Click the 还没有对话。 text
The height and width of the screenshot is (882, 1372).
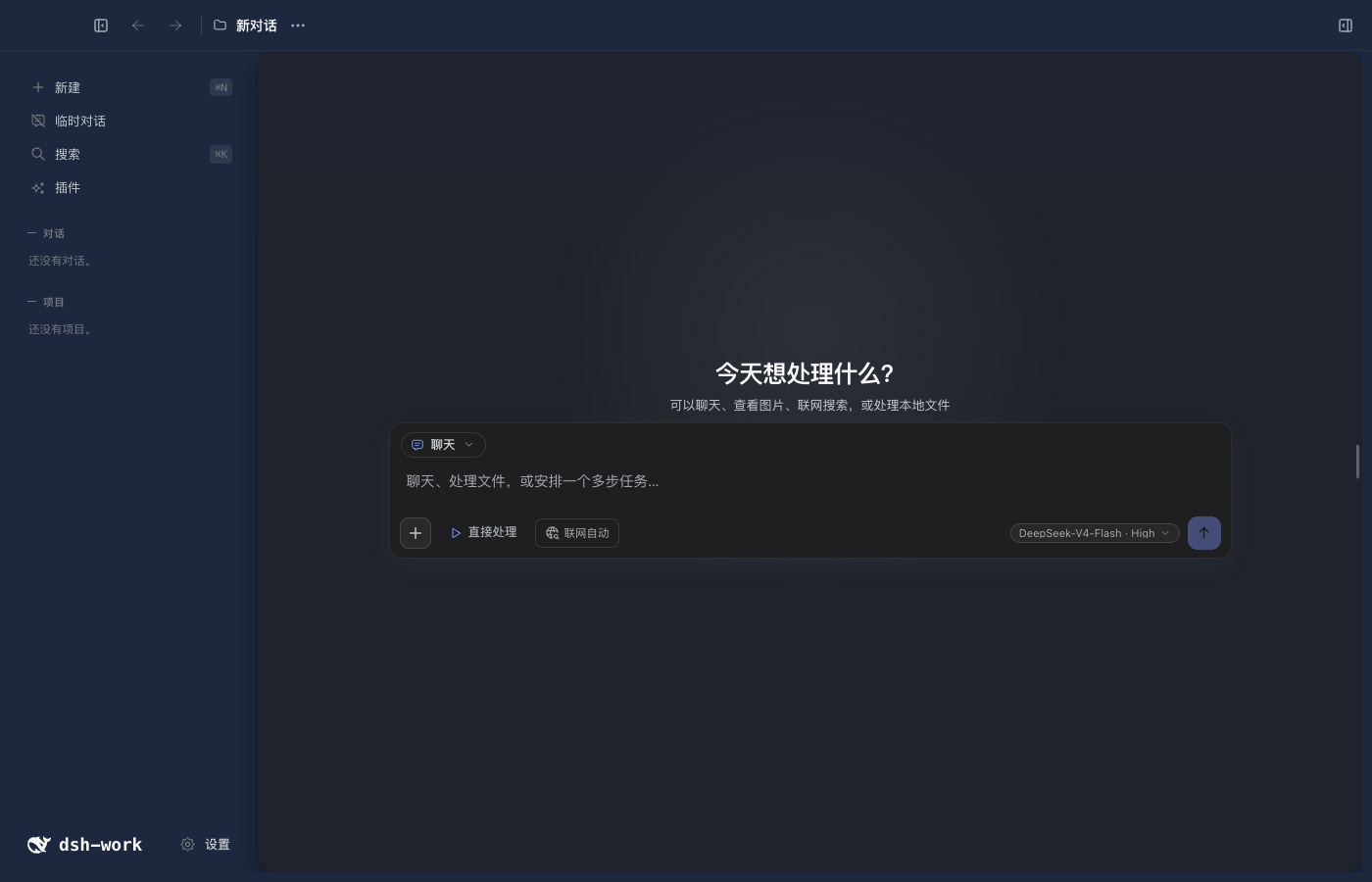61,261
